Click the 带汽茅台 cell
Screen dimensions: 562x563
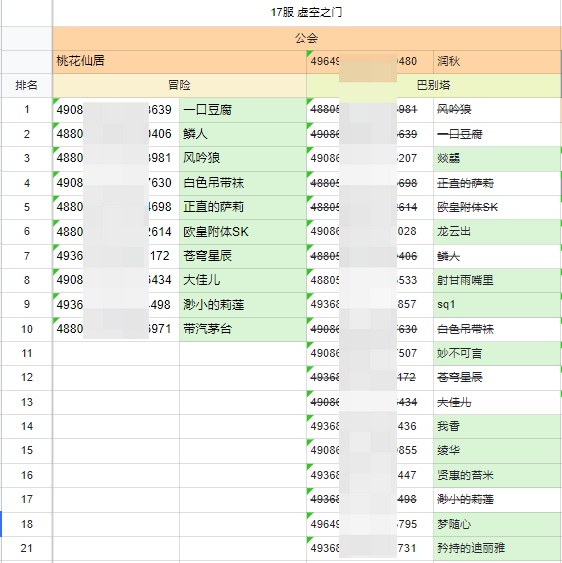pos(243,329)
